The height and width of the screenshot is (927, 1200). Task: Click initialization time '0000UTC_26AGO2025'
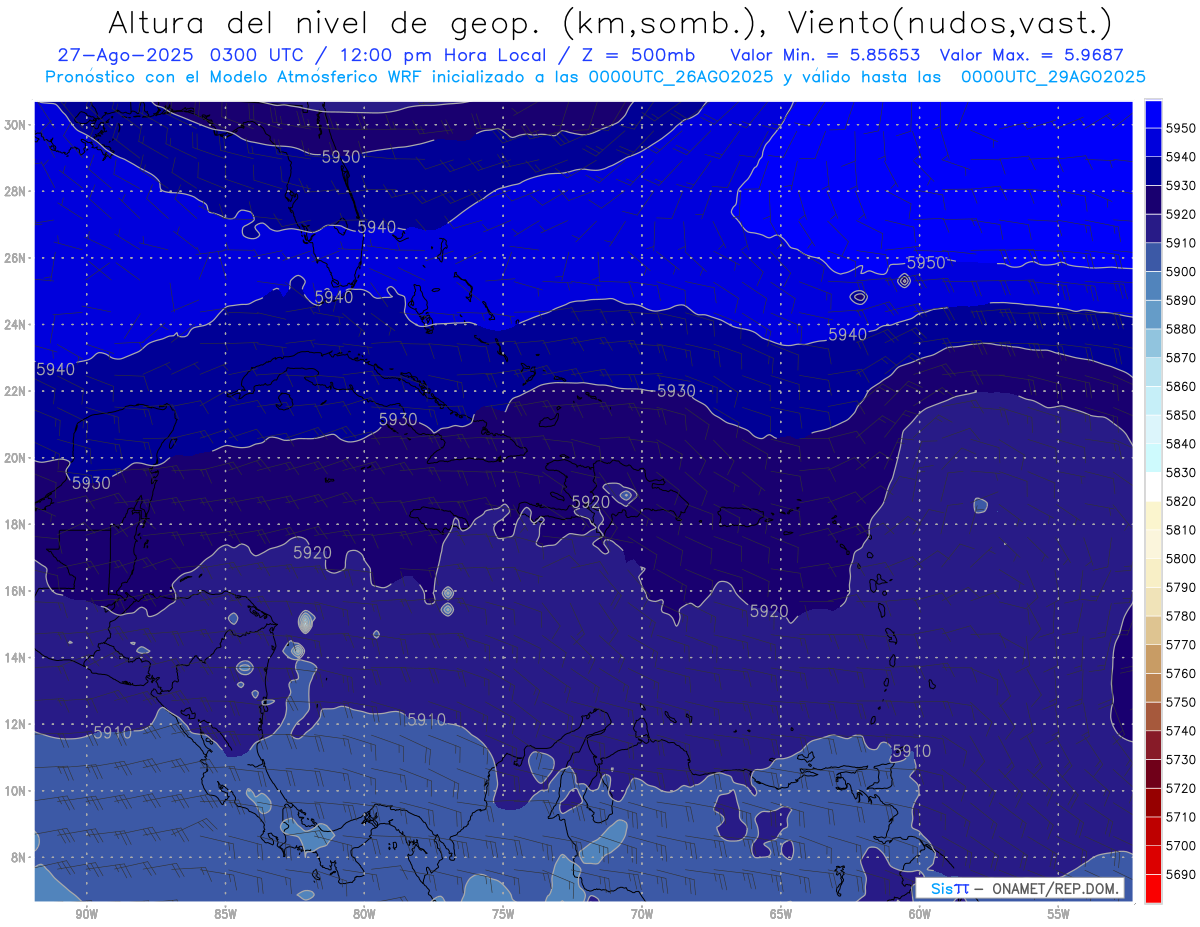tap(681, 77)
